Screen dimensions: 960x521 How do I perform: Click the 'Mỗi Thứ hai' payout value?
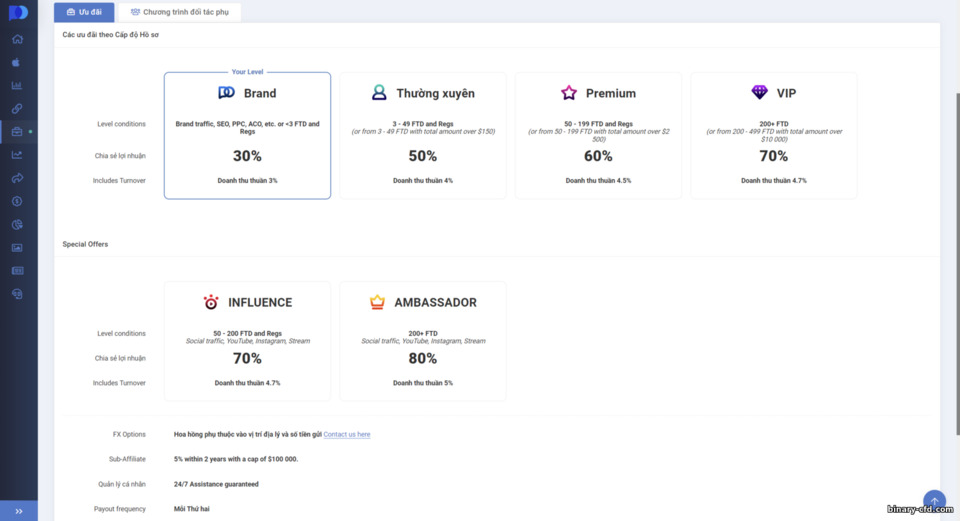(x=192, y=509)
